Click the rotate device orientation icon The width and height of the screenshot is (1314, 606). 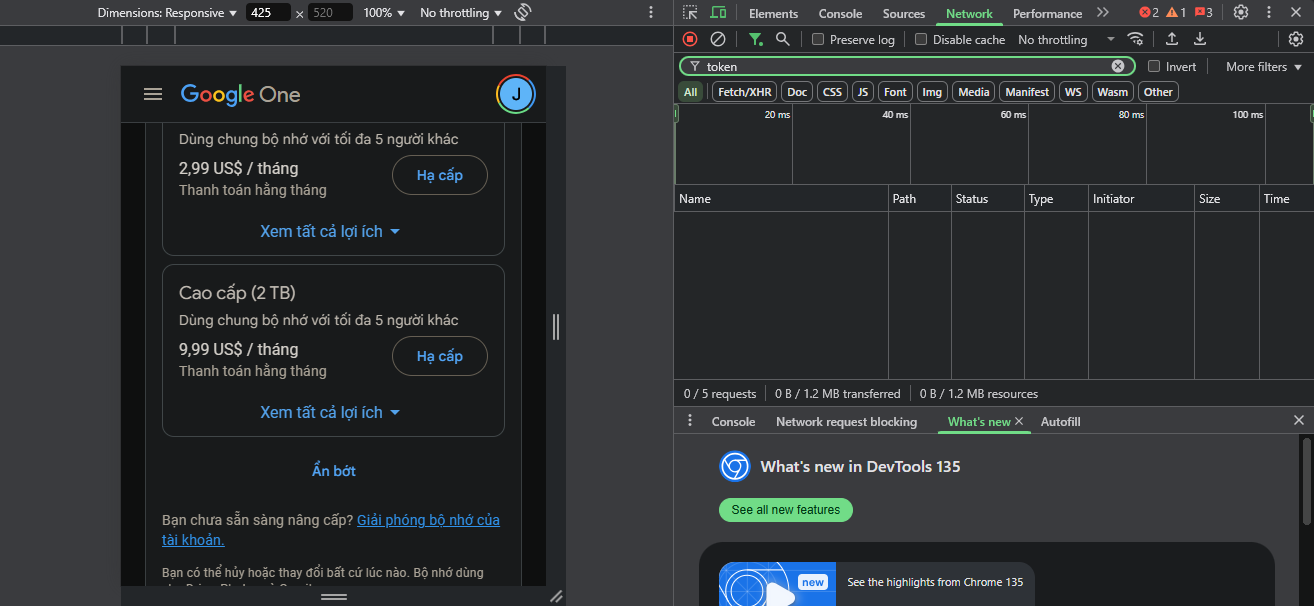[522, 13]
